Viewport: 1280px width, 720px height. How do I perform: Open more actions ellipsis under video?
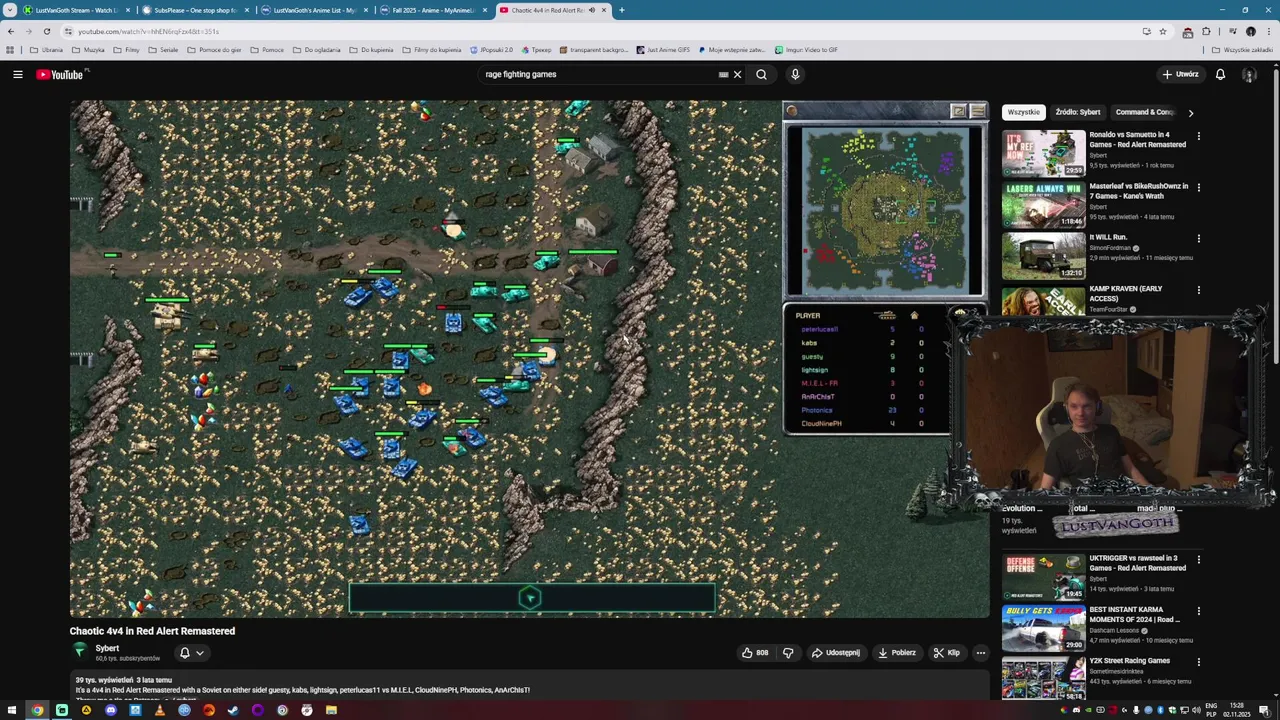coord(980,653)
